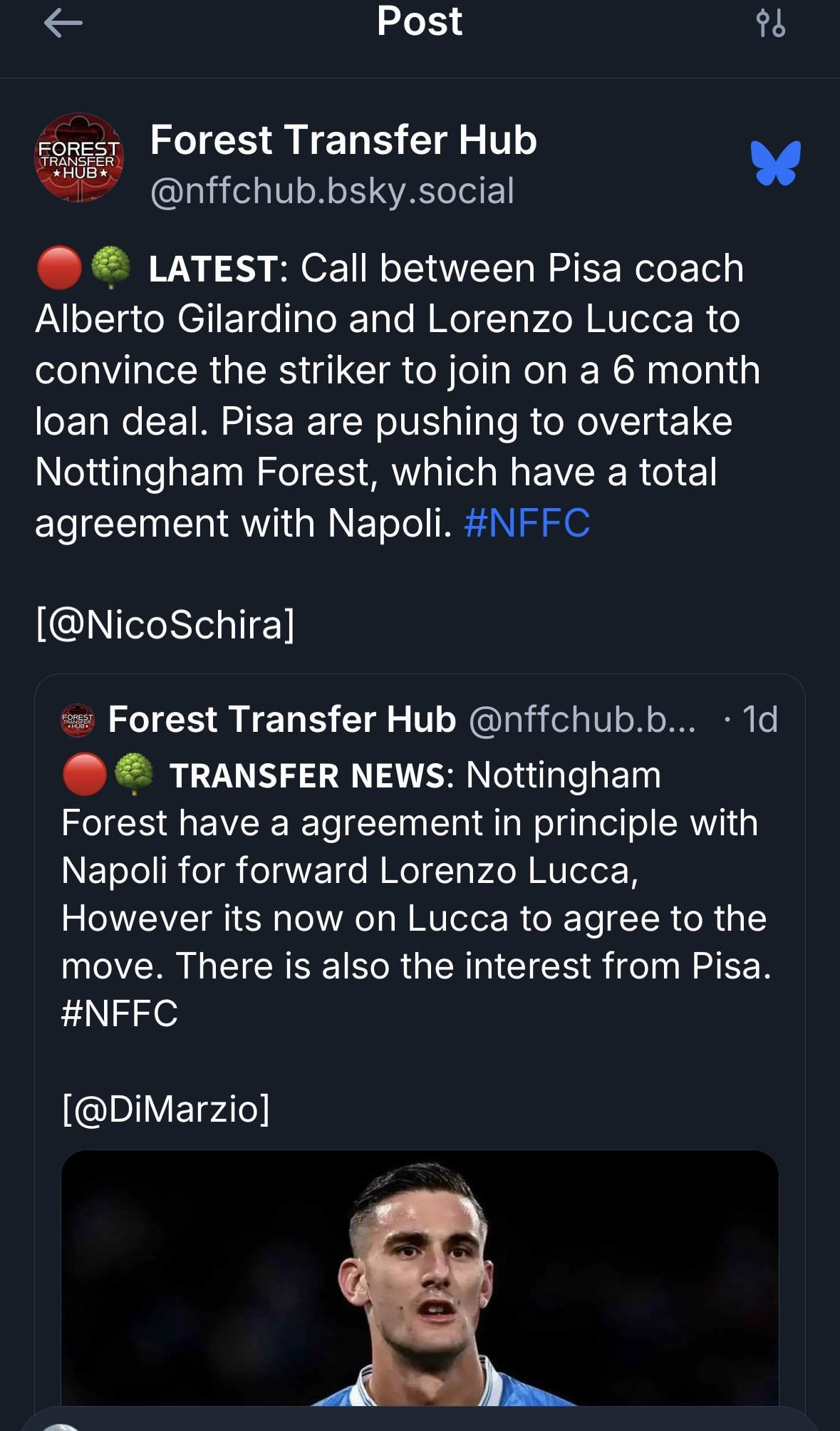Click the [@DiMarzio] source credit
The height and width of the screenshot is (1431, 840).
coord(166,1108)
